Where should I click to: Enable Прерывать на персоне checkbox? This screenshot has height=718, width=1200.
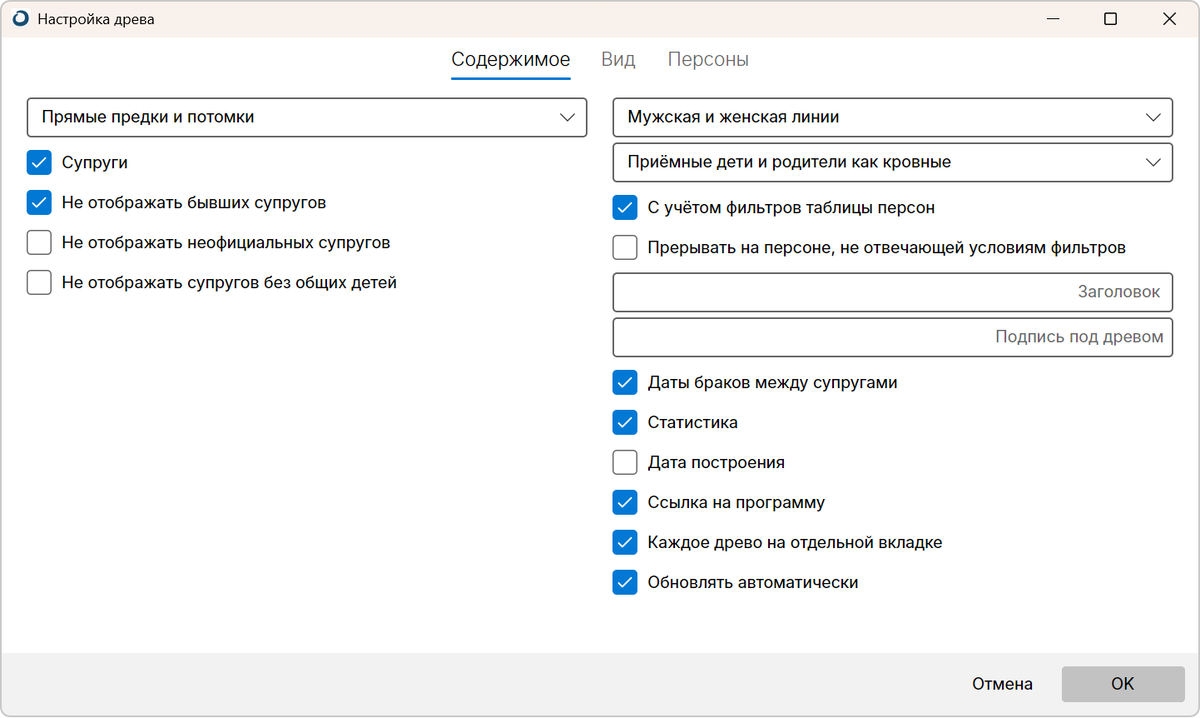tap(625, 247)
